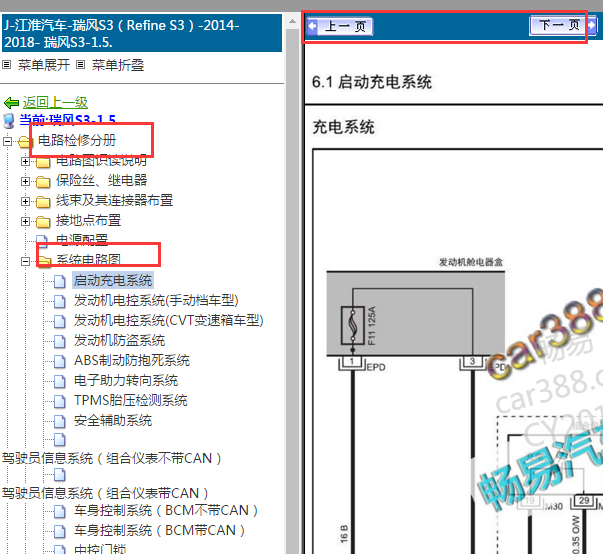Click page icon beside 启动充电系统
This screenshot has height=554, width=603.
click(x=60, y=281)
